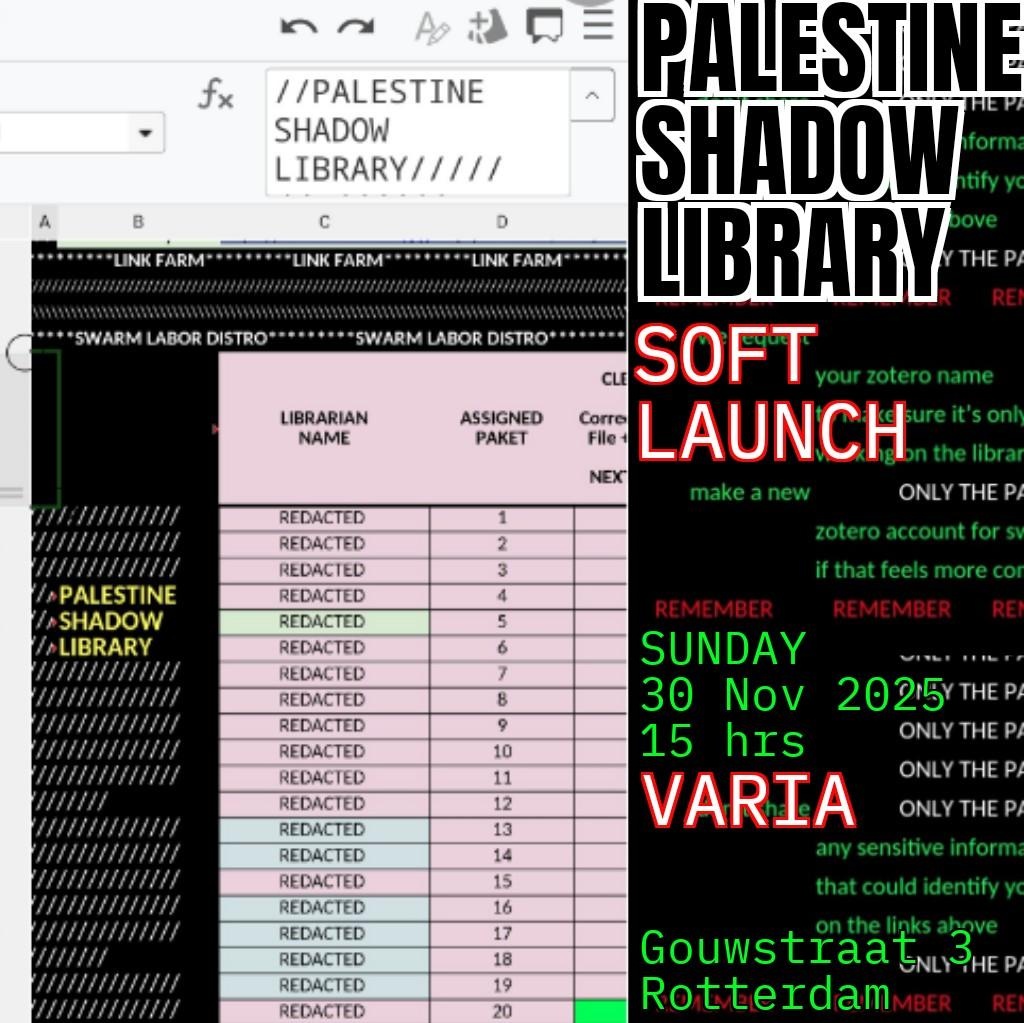This screenshot has height=1023, width=1024.
Task: Open the comments speech bubble icon
Action: 545,27
